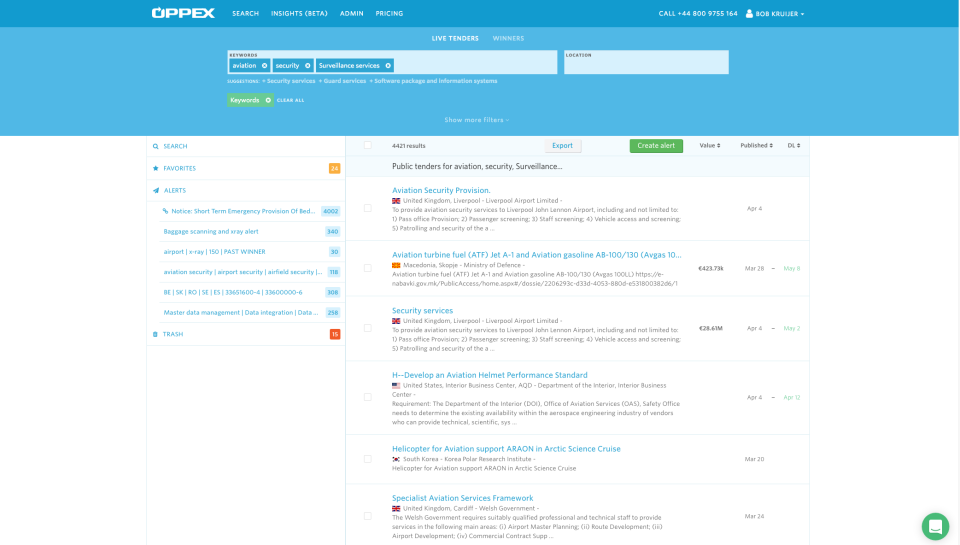Expand Show more filters
Image resolution: width=960 pixels, height=545 pixels.
coord(477,120)
